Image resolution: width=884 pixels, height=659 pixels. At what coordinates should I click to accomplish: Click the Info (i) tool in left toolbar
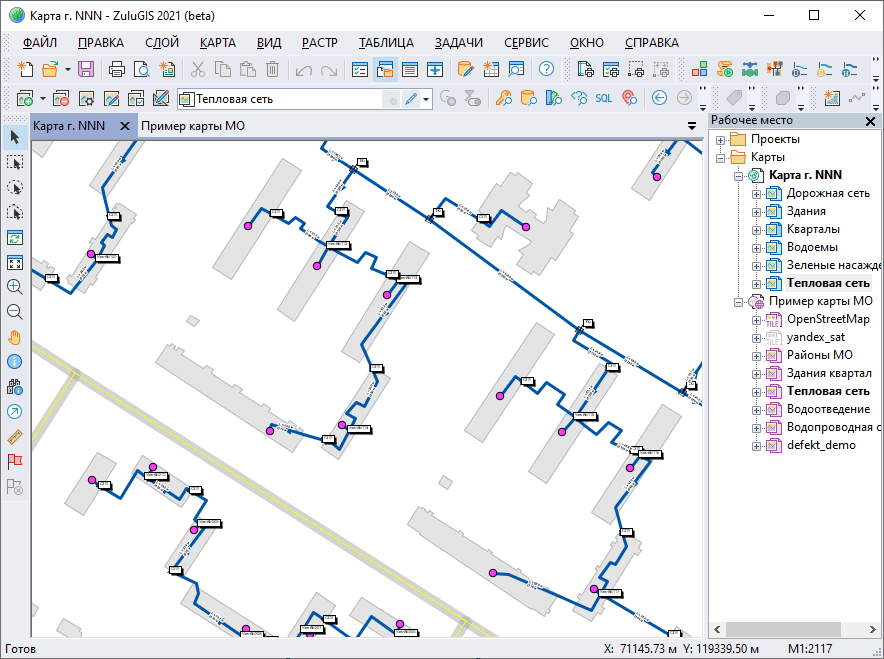click(x=15, y=361)
